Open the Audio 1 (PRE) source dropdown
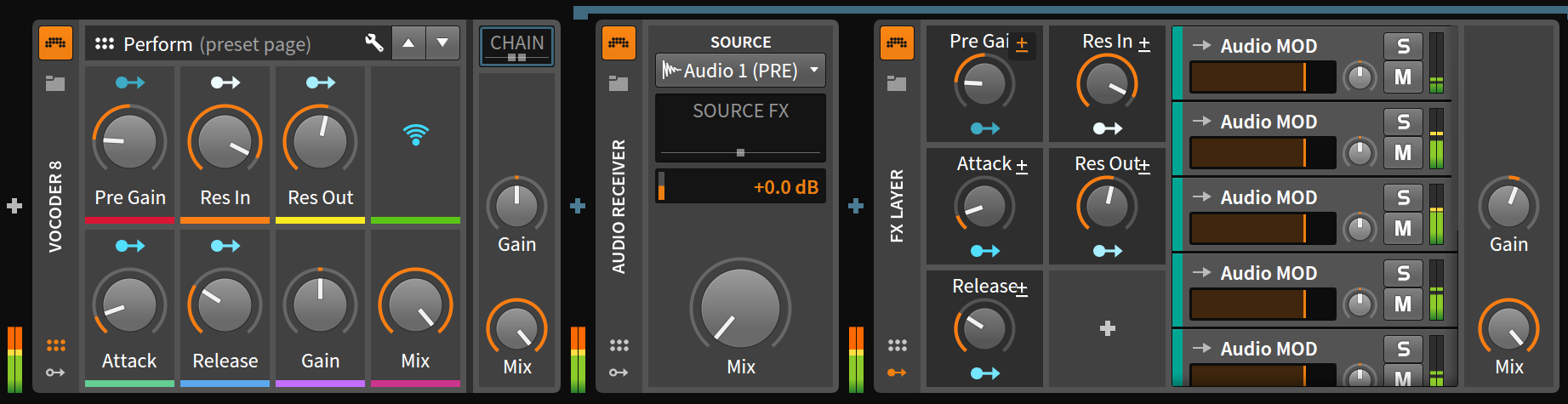The height and width of the screenshot is (404, 1568). click(x=740, y=71)
